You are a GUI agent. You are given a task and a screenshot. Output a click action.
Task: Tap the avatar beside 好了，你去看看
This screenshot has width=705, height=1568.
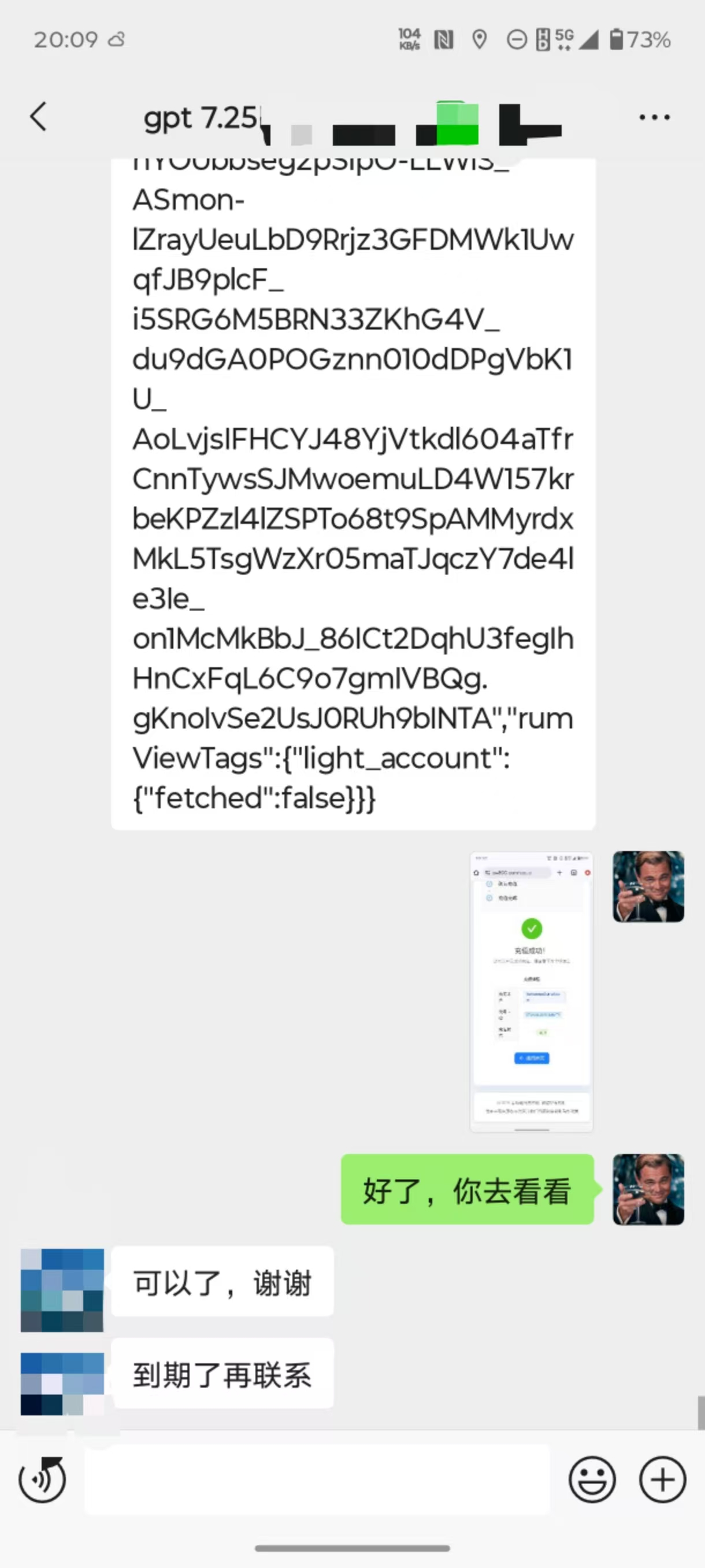tap(648, 1189)
